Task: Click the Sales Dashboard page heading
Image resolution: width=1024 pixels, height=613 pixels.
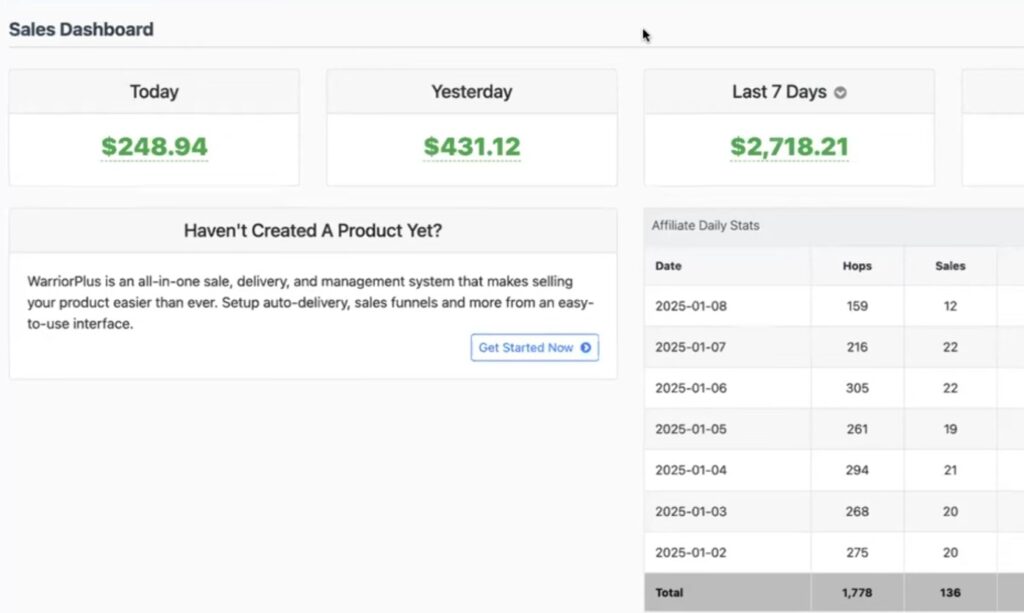Action: point(81,29)
